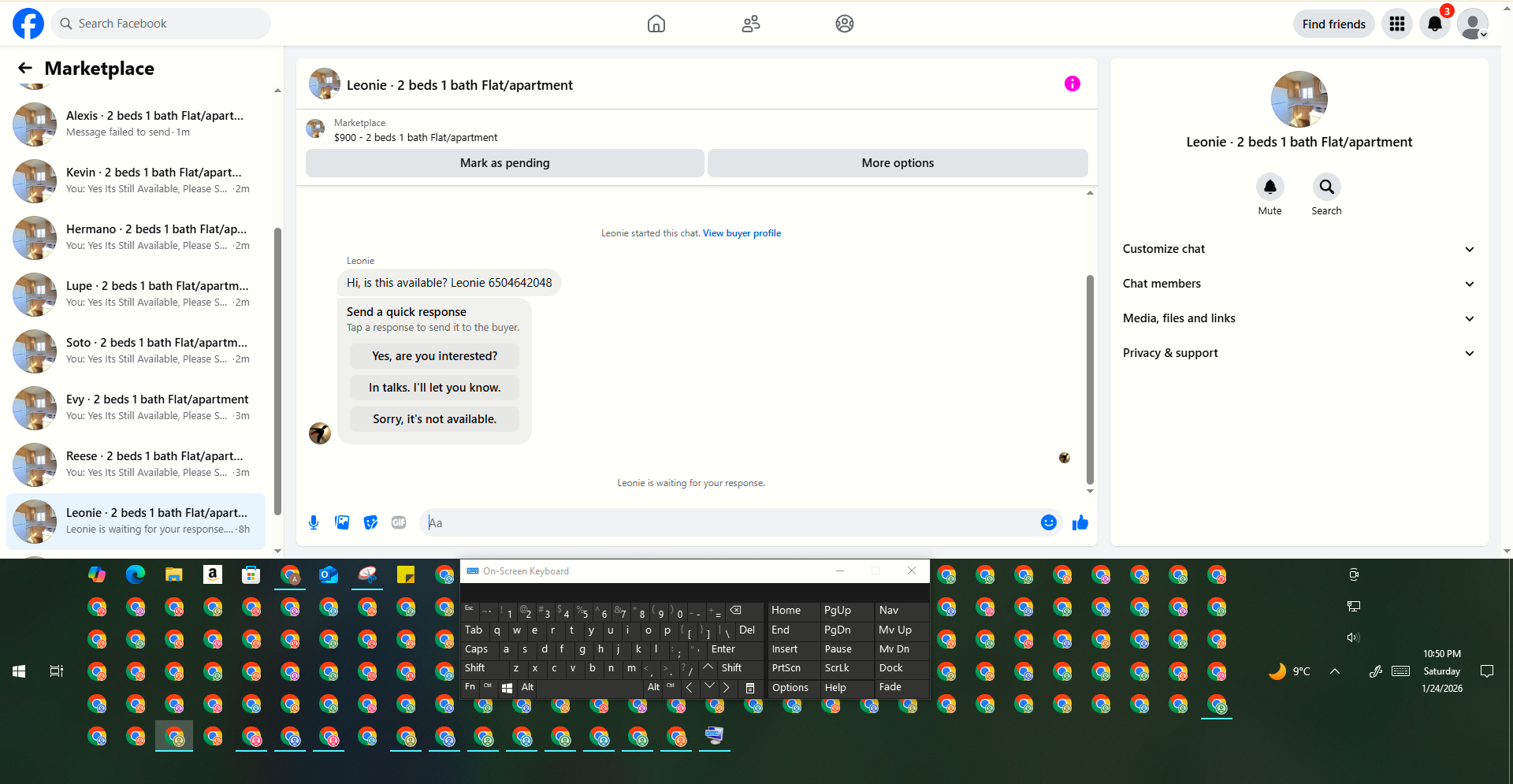The image size is (1513, 784).
Task: Click the Find friends button
Action: tap(1333, 24)
